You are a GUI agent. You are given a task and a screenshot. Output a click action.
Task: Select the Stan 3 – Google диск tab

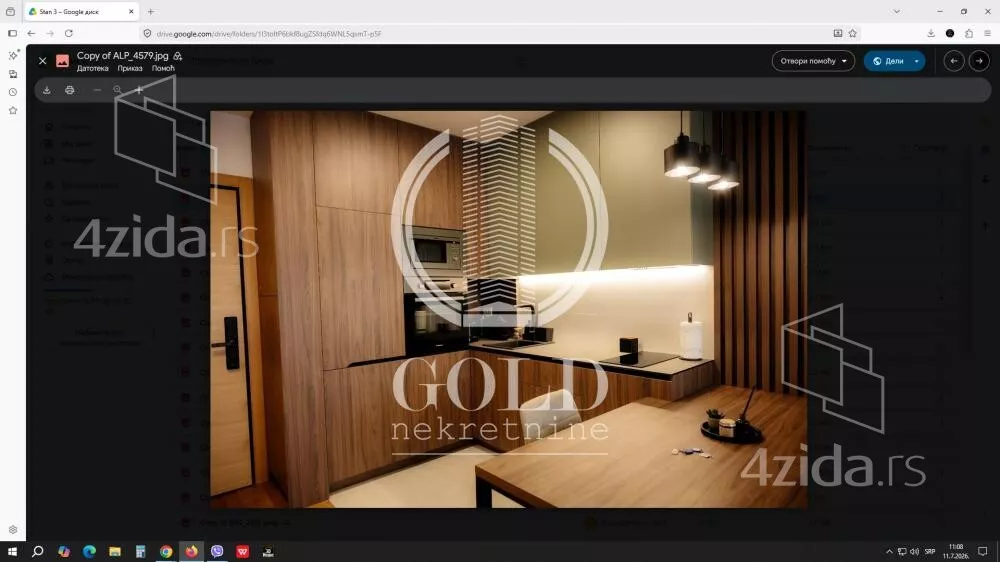tap(82, 11)
